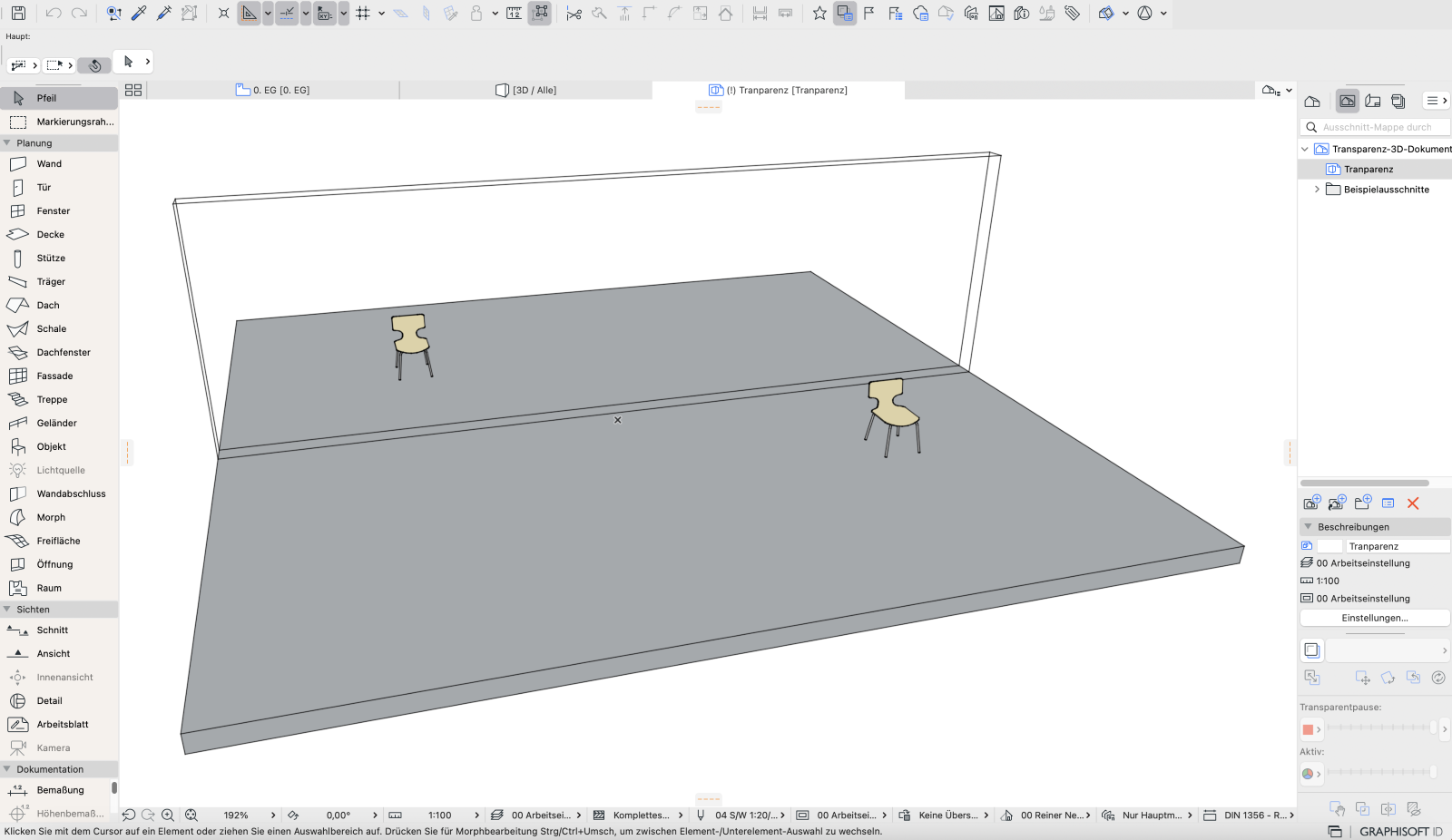Toggle the grid snap button in toolbar
Screen dimensions: 1452x840
point(363,14)
